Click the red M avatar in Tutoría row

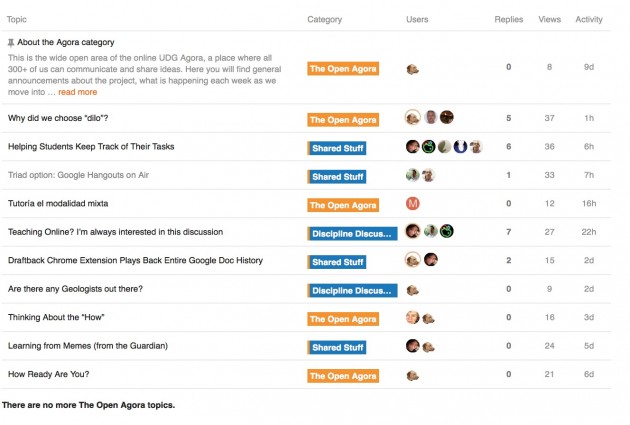412,204
